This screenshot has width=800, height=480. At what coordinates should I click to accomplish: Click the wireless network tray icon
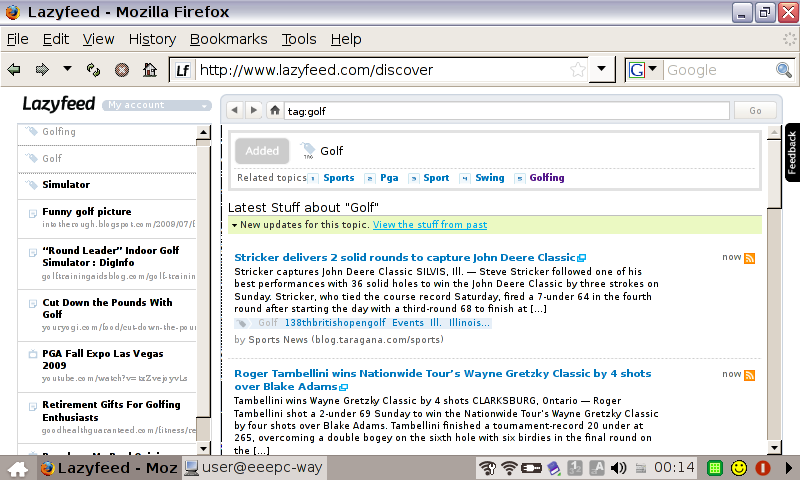click(x=509, y=468)
